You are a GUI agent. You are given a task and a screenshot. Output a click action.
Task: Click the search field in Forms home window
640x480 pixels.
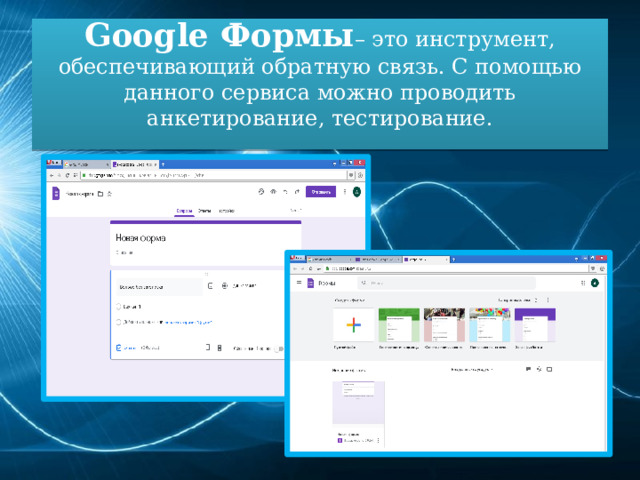click(446, 283)
